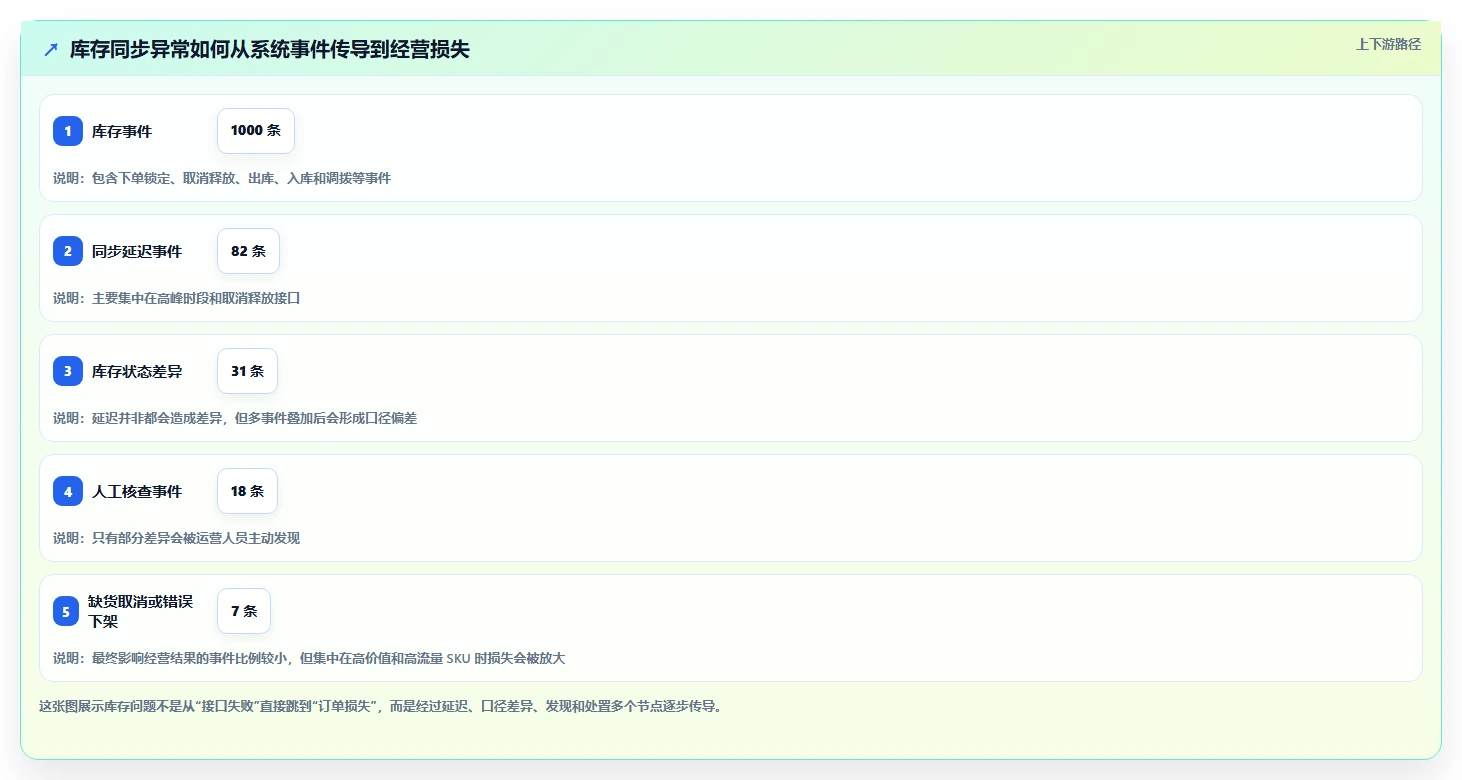
Task: Click step number 5 badge
Action: [x=66, y=611]
